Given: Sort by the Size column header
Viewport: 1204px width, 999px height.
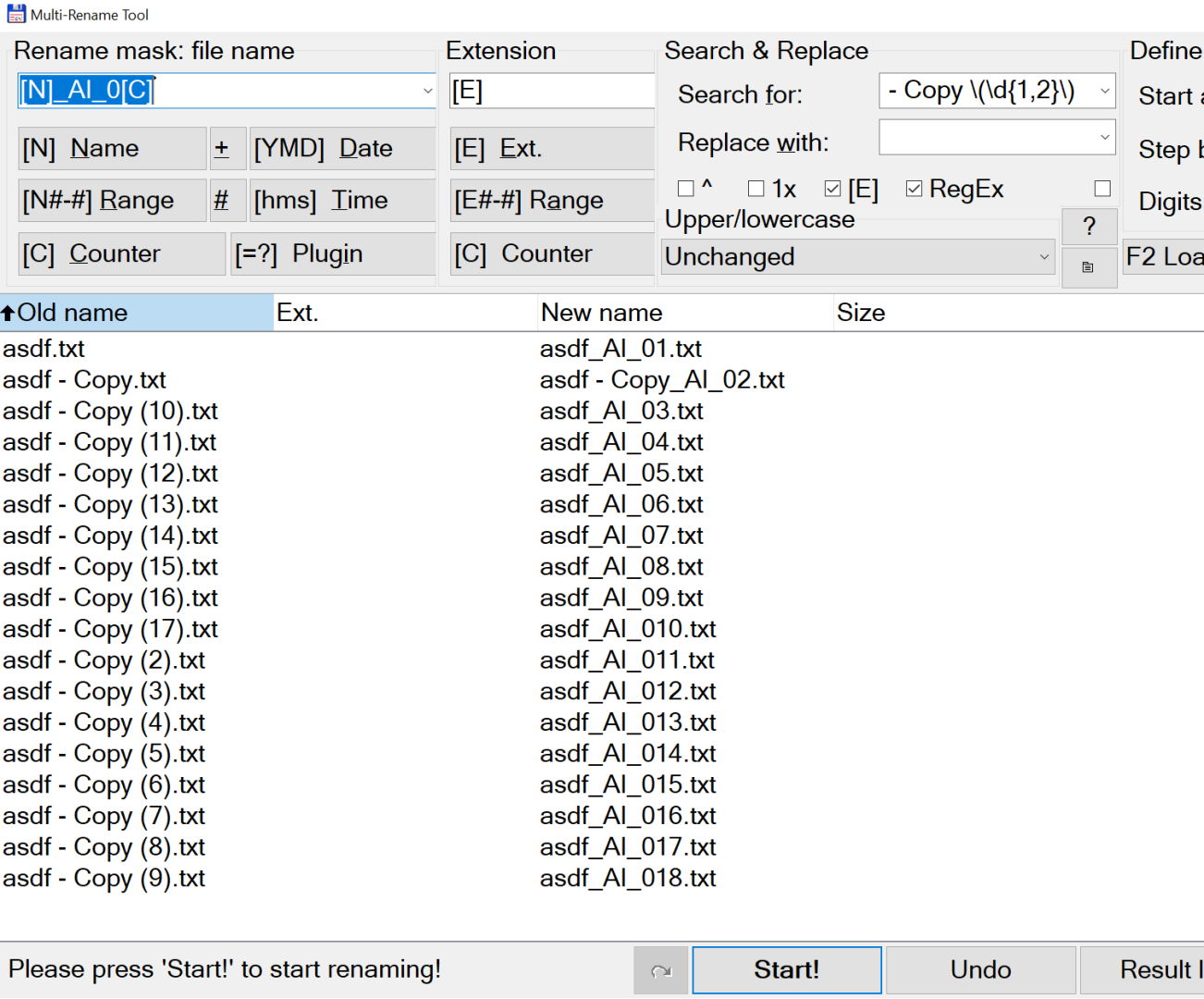Looking at the screenshot, I should tap(1018, 313).
